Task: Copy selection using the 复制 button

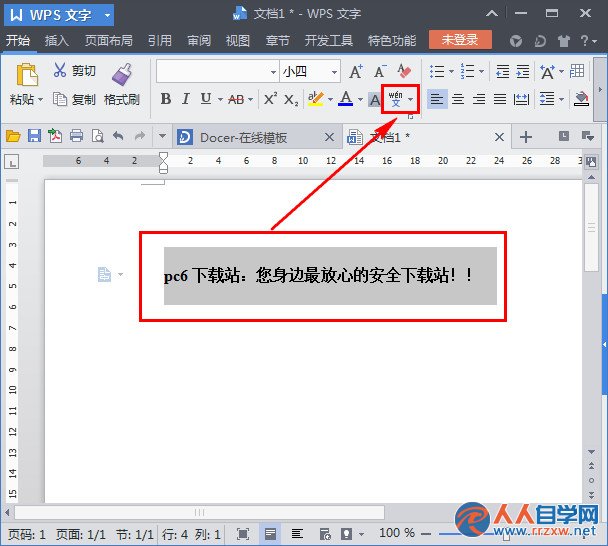Action: 74,100
